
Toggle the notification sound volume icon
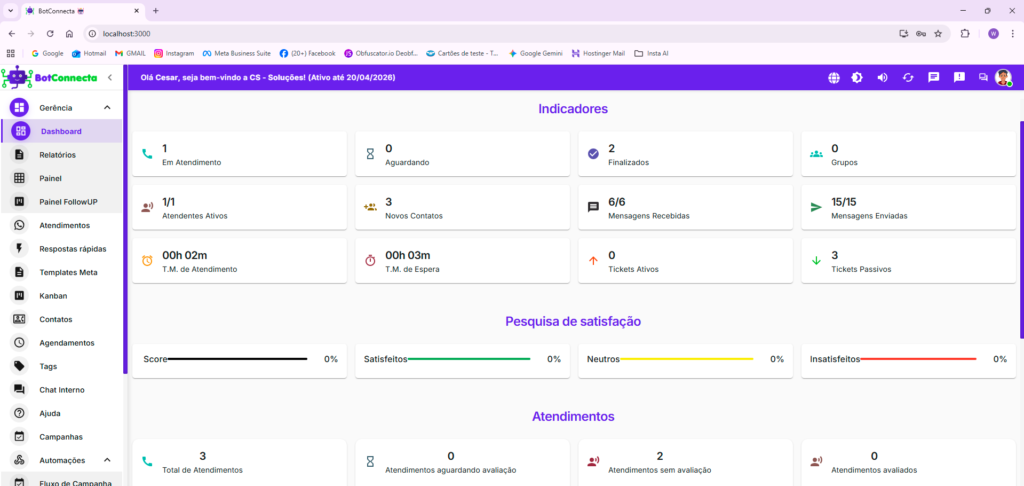[x=882, y=78]
